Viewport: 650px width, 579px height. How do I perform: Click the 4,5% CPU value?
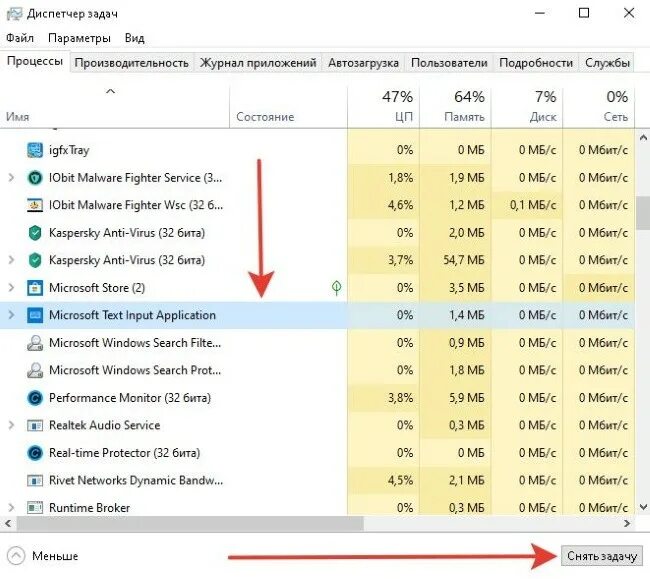click(x=400, y=480)
